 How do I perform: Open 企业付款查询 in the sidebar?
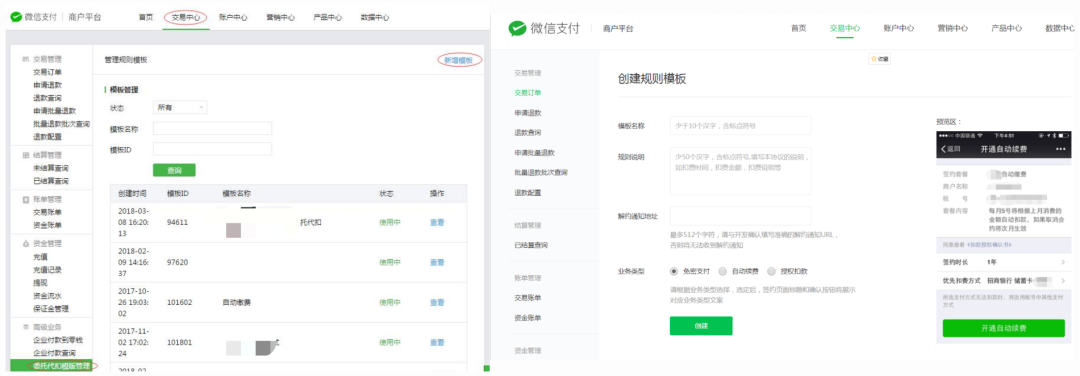54,353
